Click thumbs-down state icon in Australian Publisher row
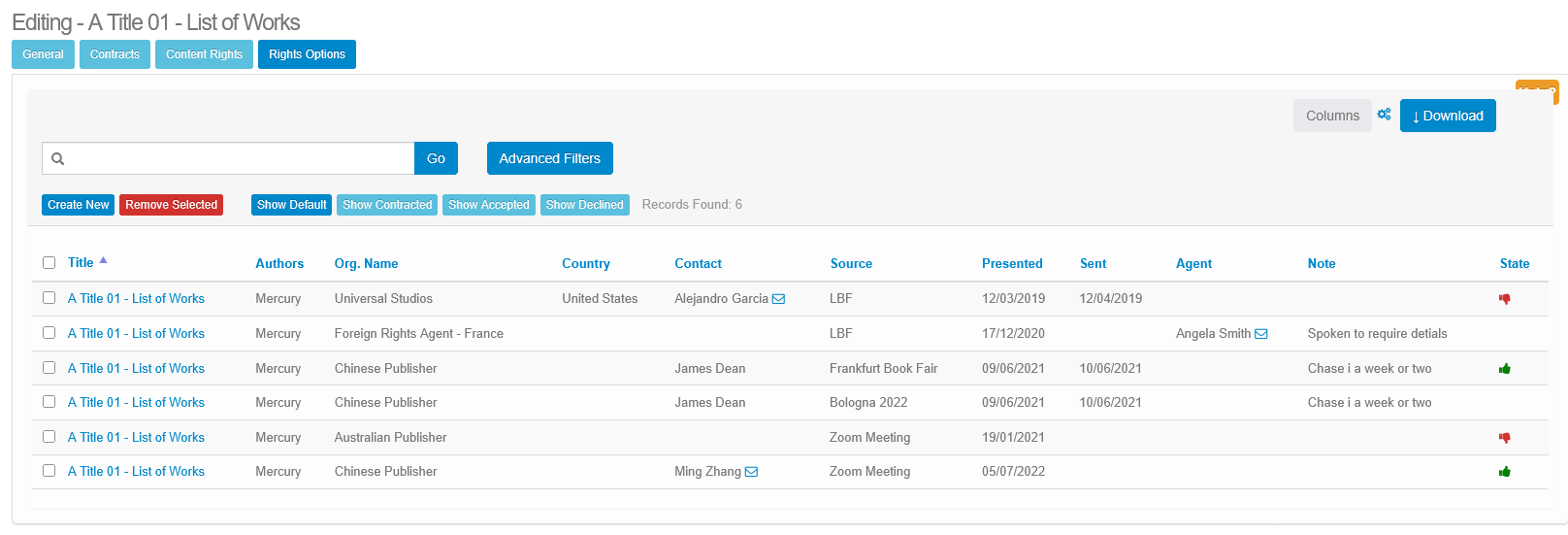Image resolution: width=1568 pixels, height=535 pixels. click(x=1505, y=438)
